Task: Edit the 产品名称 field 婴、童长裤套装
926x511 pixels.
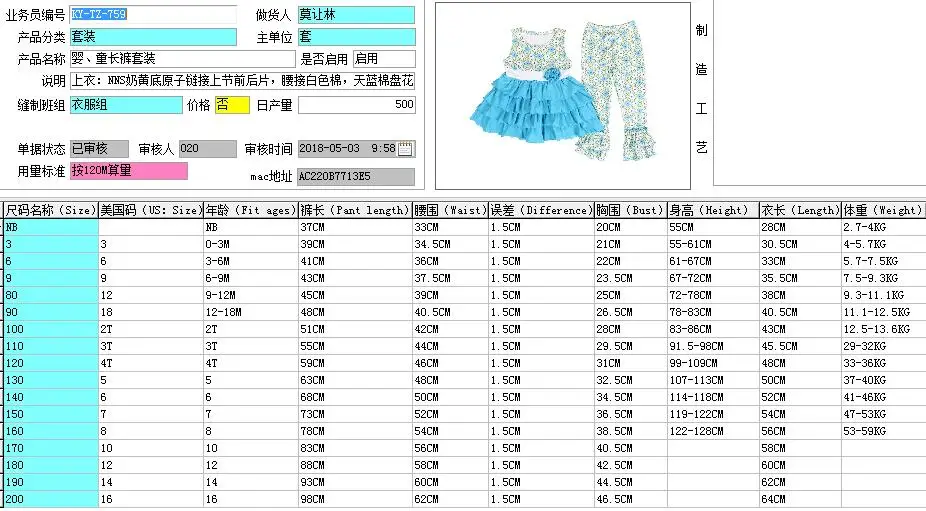Action: pos(182,59)
